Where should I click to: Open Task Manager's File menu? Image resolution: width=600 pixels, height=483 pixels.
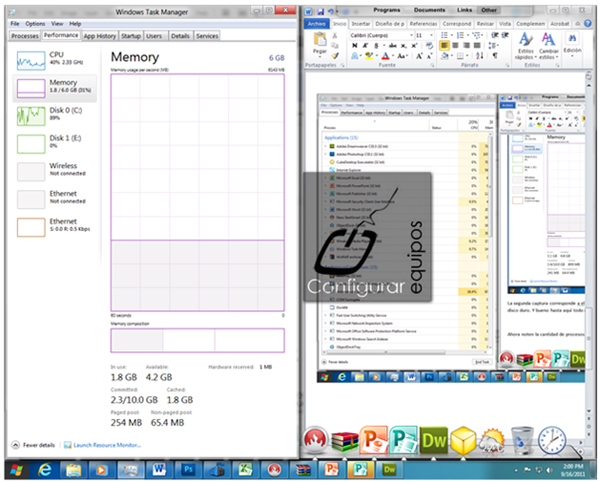coord(15,24)
